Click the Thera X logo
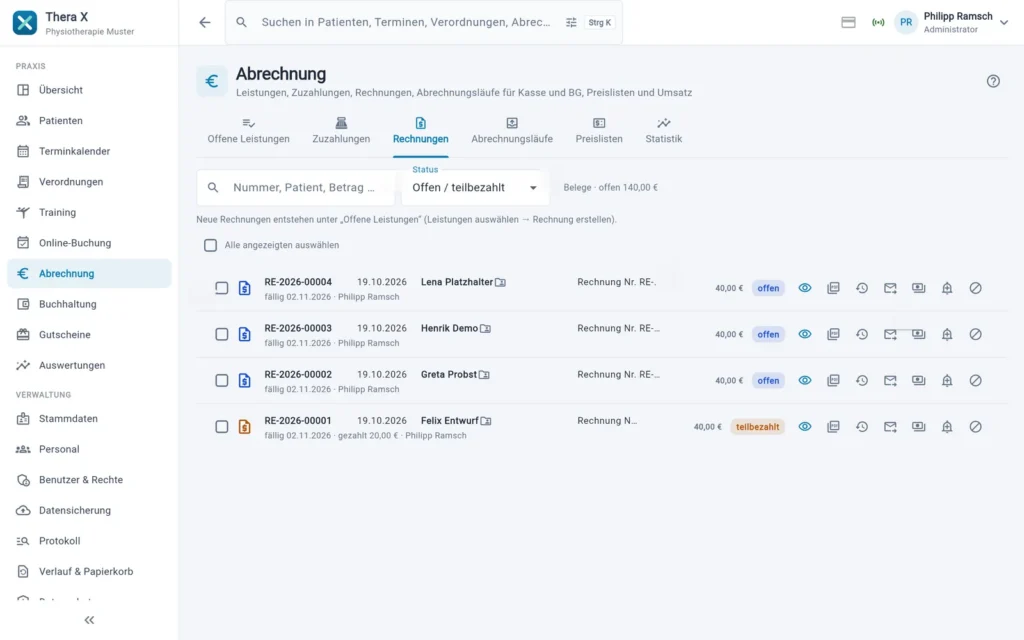The width and height of the screenshot is (1024, 640). [x=25, y=23]
